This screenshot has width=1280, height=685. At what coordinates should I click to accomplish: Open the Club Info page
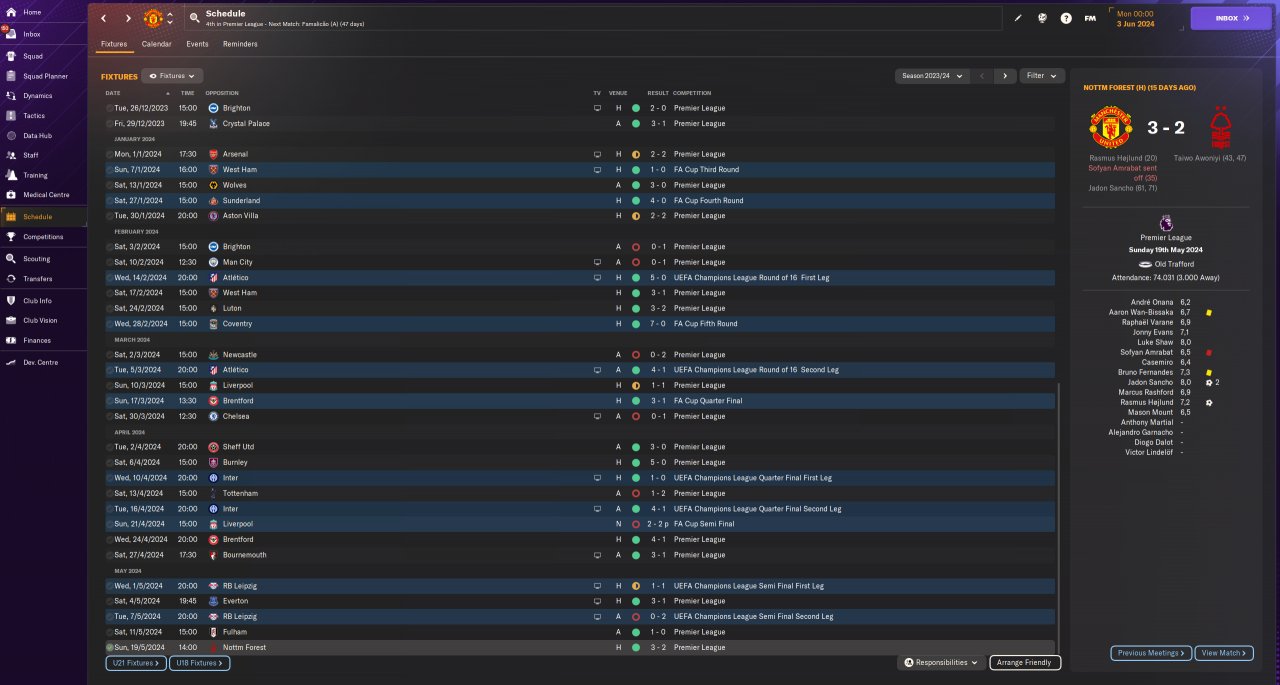[43, 300]
